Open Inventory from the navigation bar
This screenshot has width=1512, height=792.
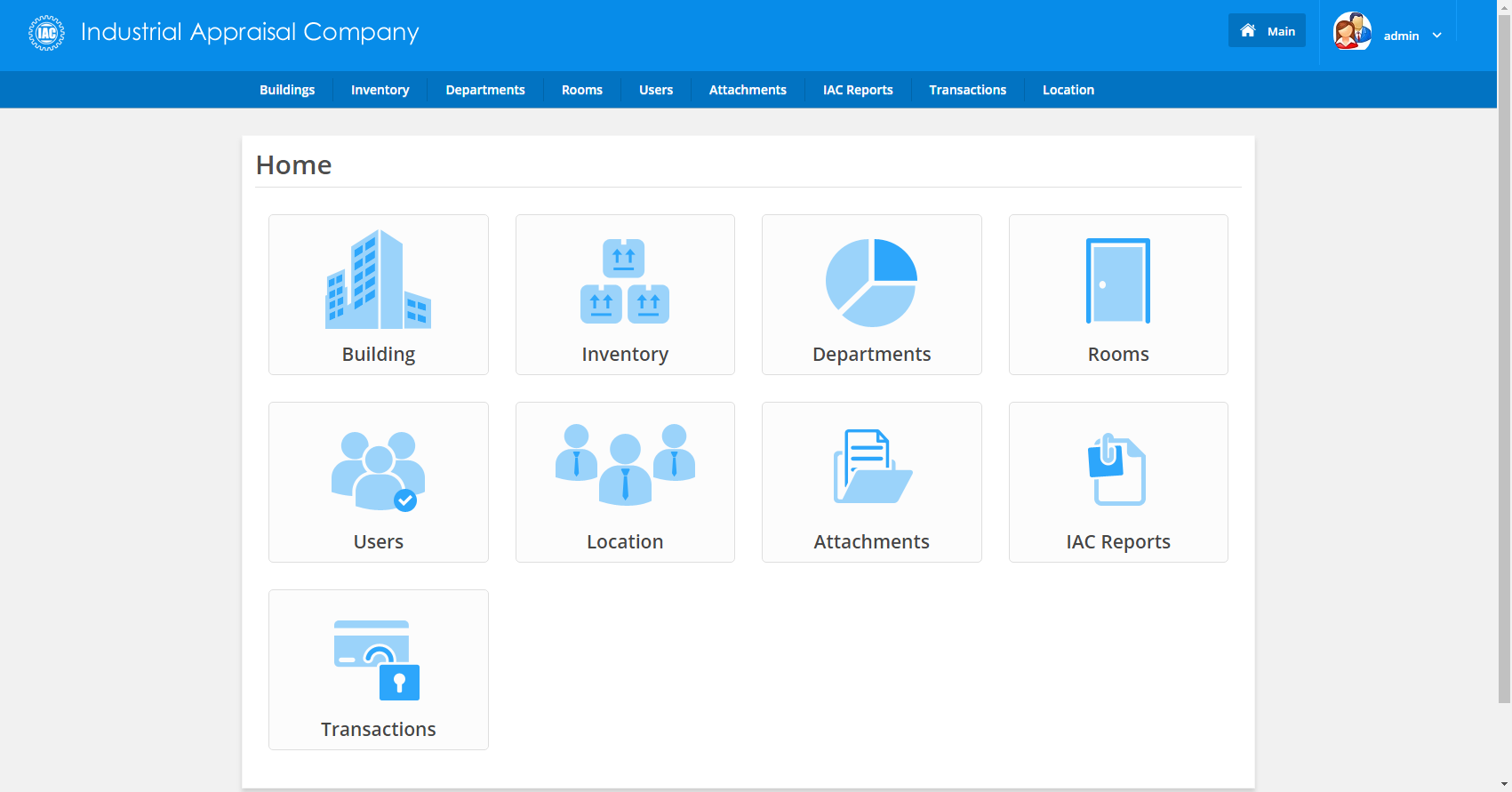click(380, 90)
